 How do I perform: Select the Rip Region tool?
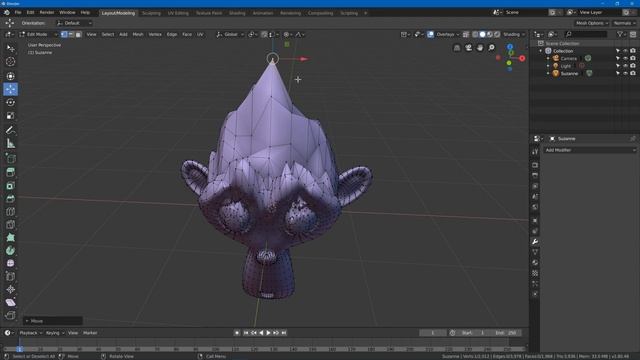[x=11, y=316]
